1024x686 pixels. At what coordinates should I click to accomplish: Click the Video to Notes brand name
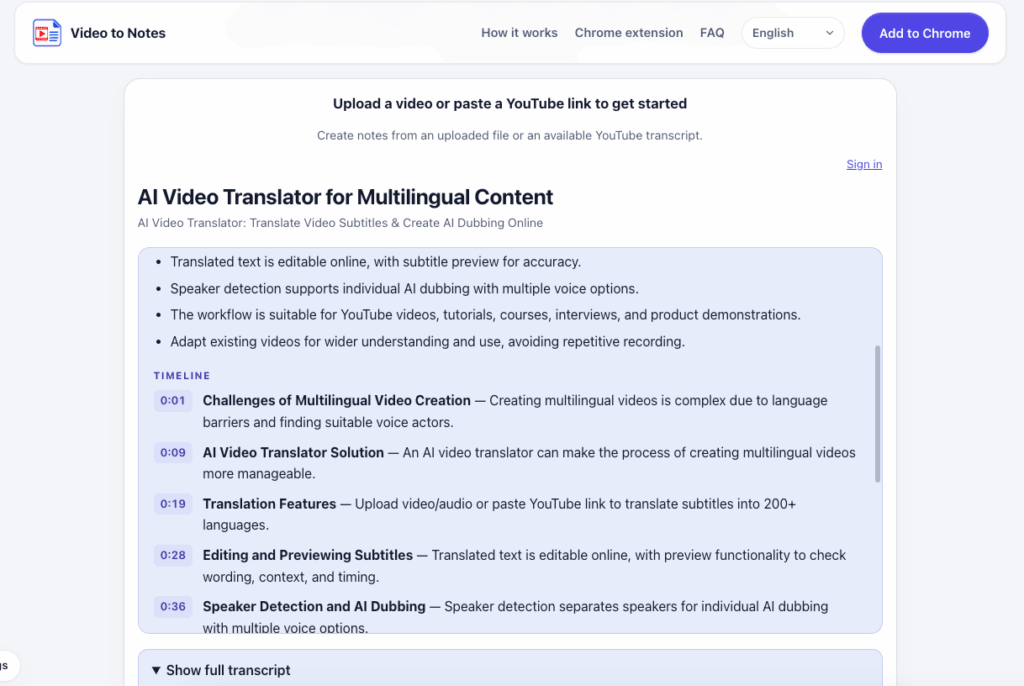click(118, 33)
